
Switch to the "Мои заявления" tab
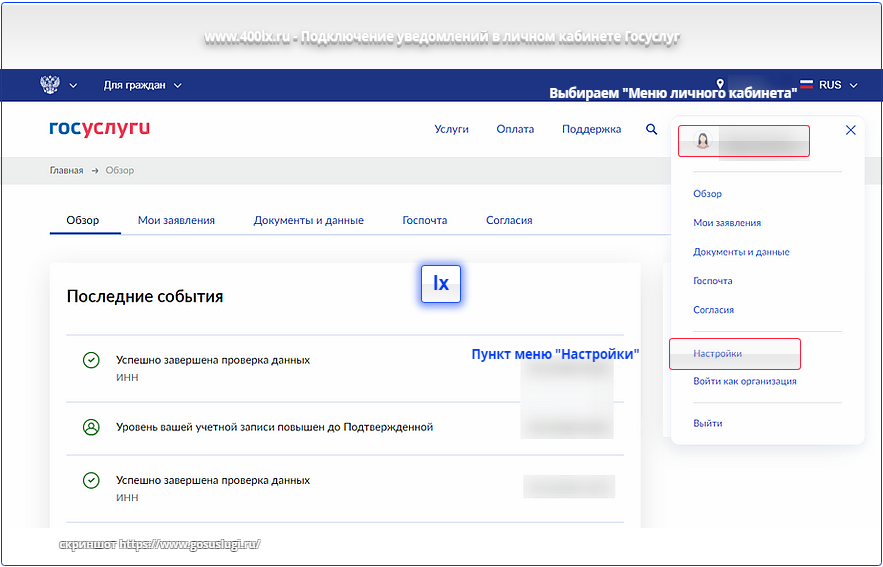(176, 220)
